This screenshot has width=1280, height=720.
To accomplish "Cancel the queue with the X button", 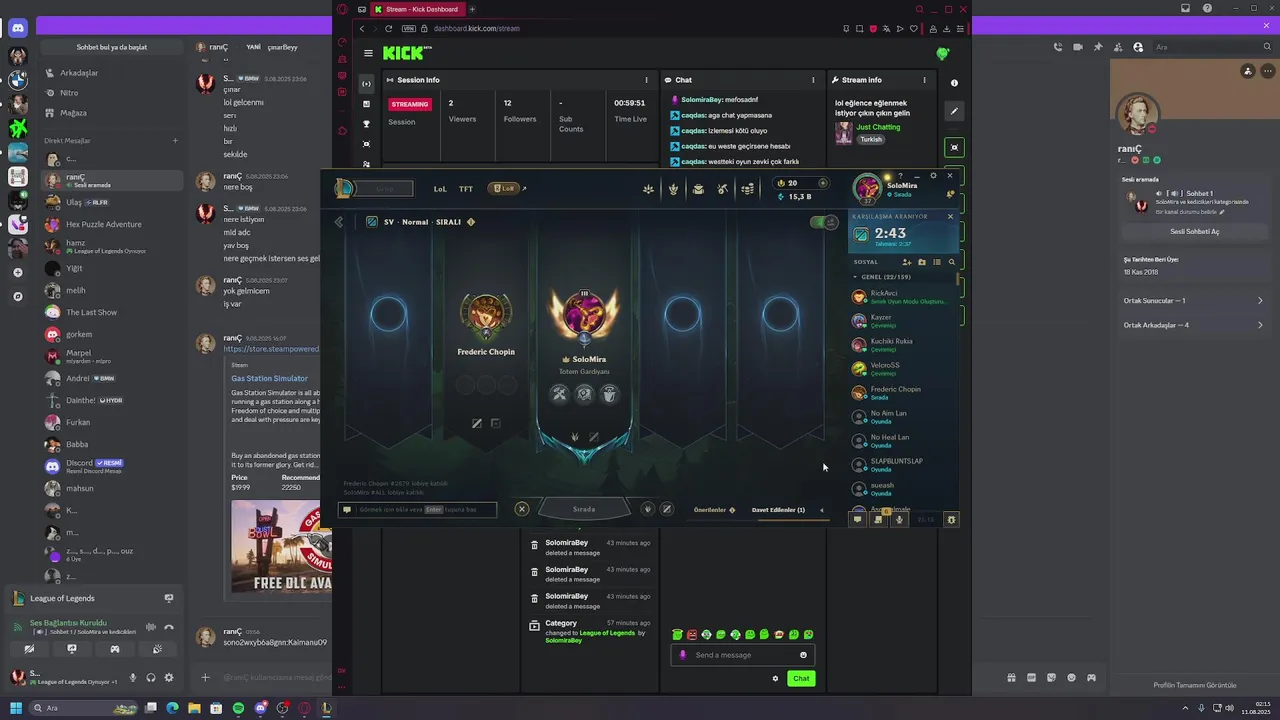I will [x=521, y=509].
